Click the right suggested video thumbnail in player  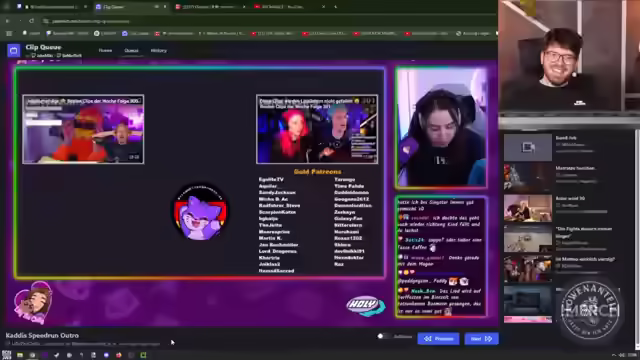[317, 129]
